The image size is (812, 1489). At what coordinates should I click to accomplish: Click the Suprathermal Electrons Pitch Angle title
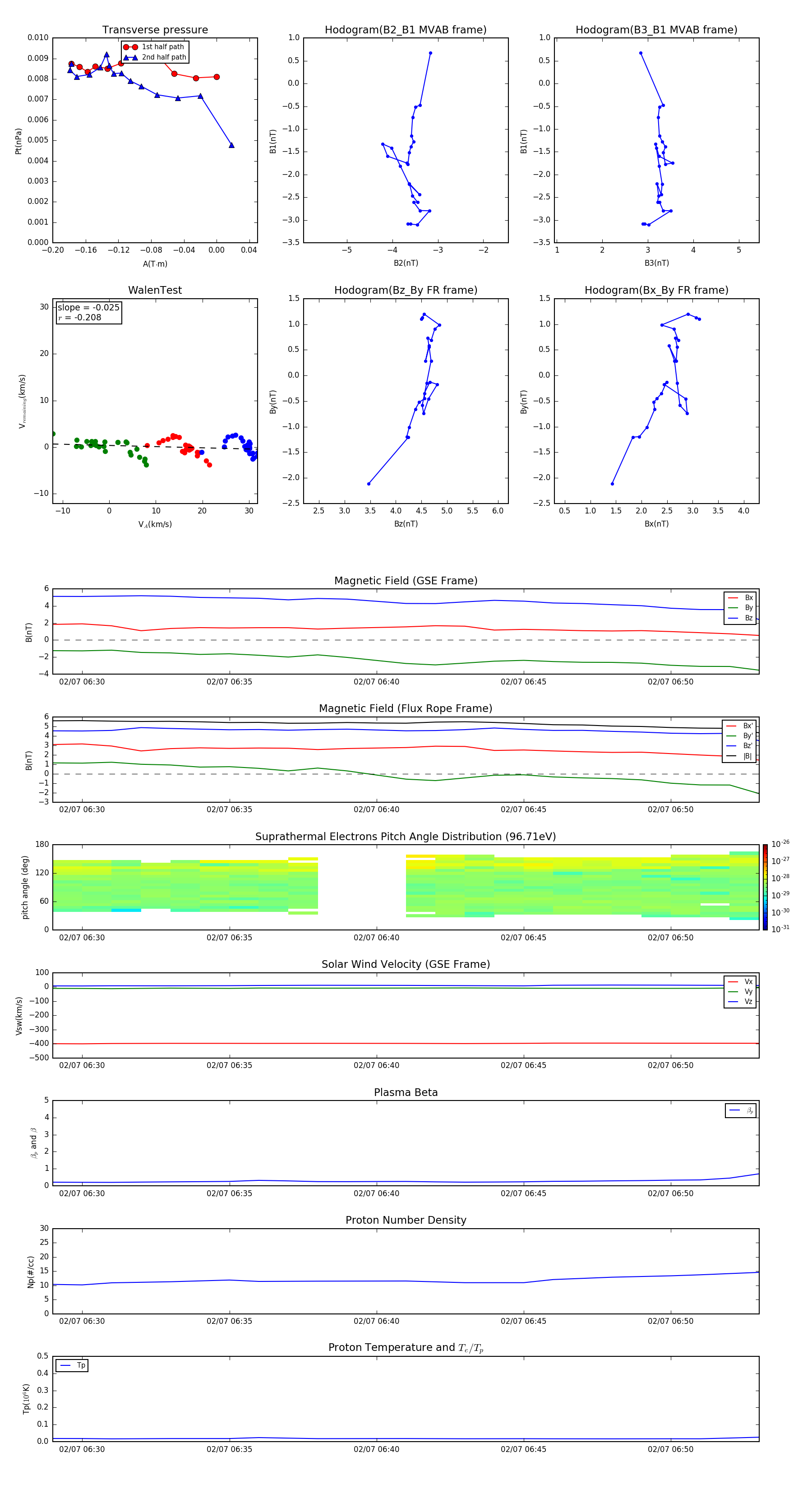coord(406,837)
